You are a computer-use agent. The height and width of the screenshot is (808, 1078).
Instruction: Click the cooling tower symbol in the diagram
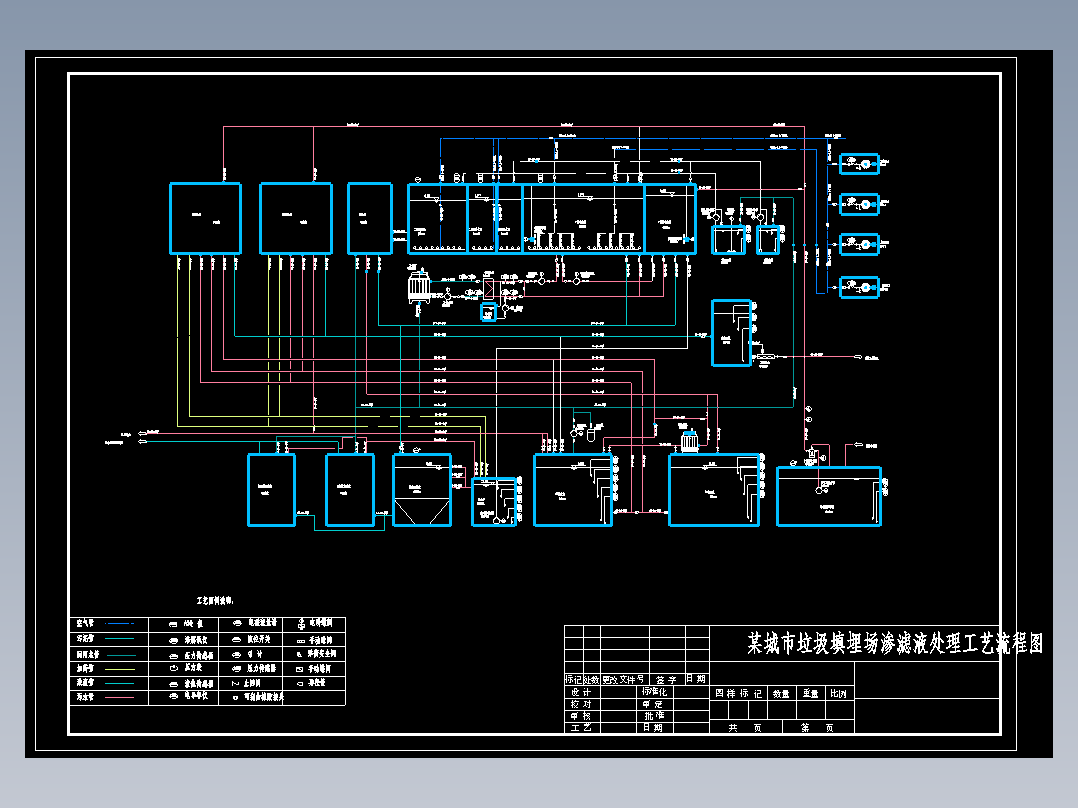coord(419,285)
